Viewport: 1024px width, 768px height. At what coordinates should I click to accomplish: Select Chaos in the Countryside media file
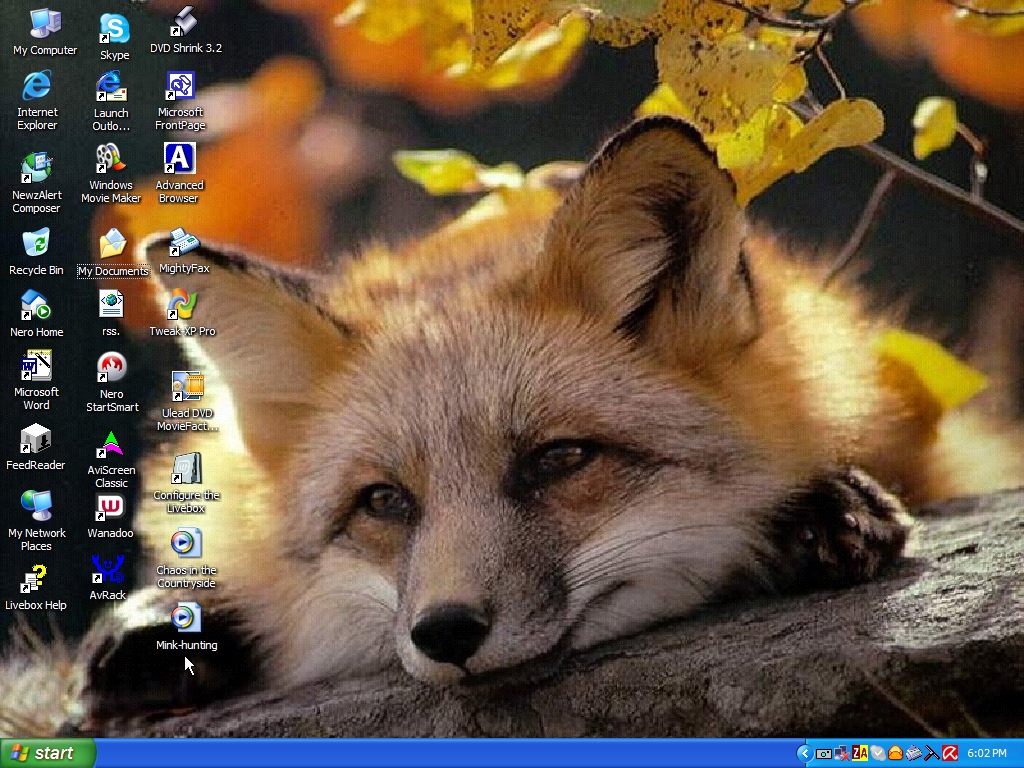pos(186,545)
